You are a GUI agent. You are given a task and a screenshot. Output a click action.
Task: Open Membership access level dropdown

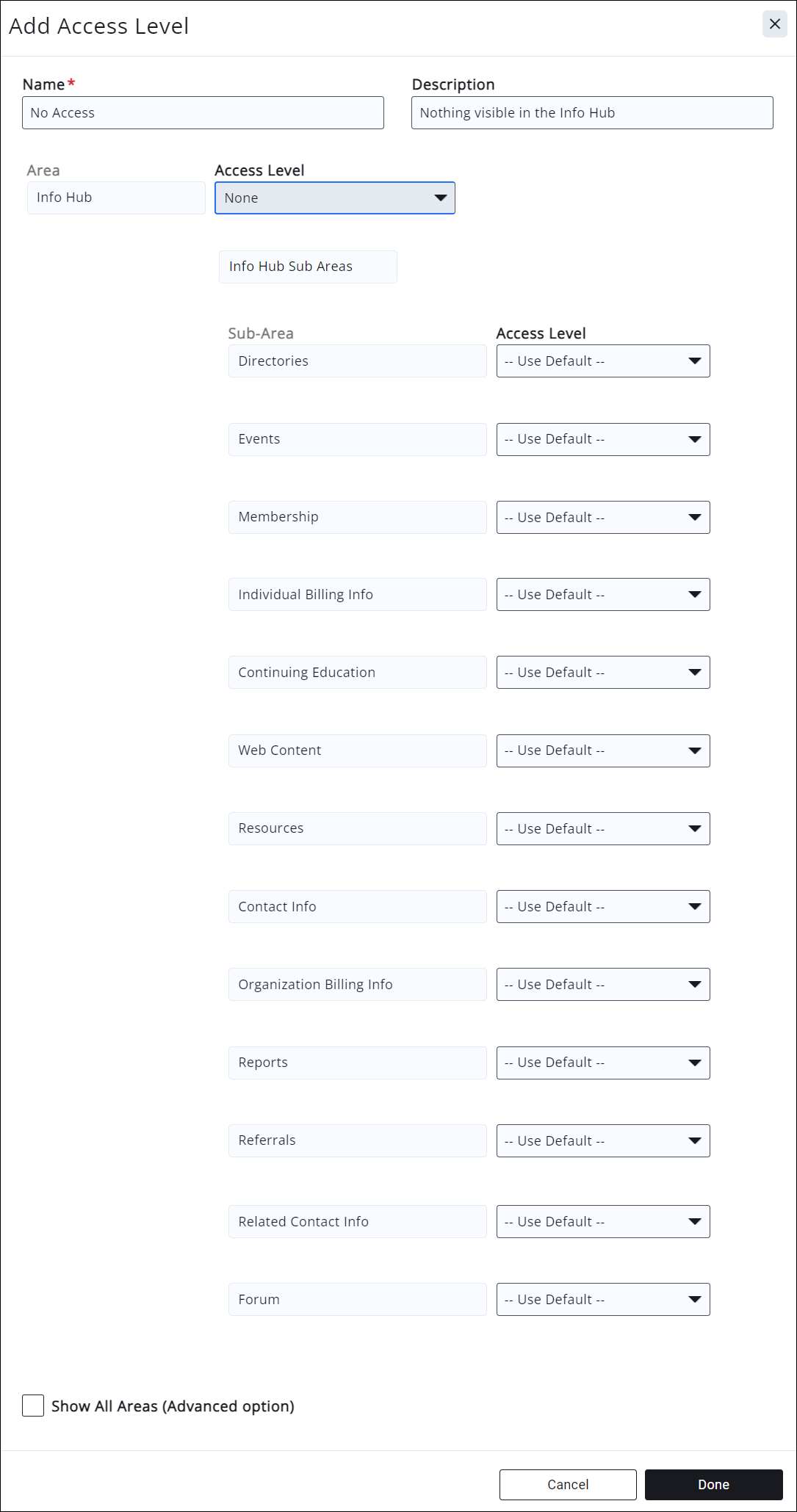point(603,518)
